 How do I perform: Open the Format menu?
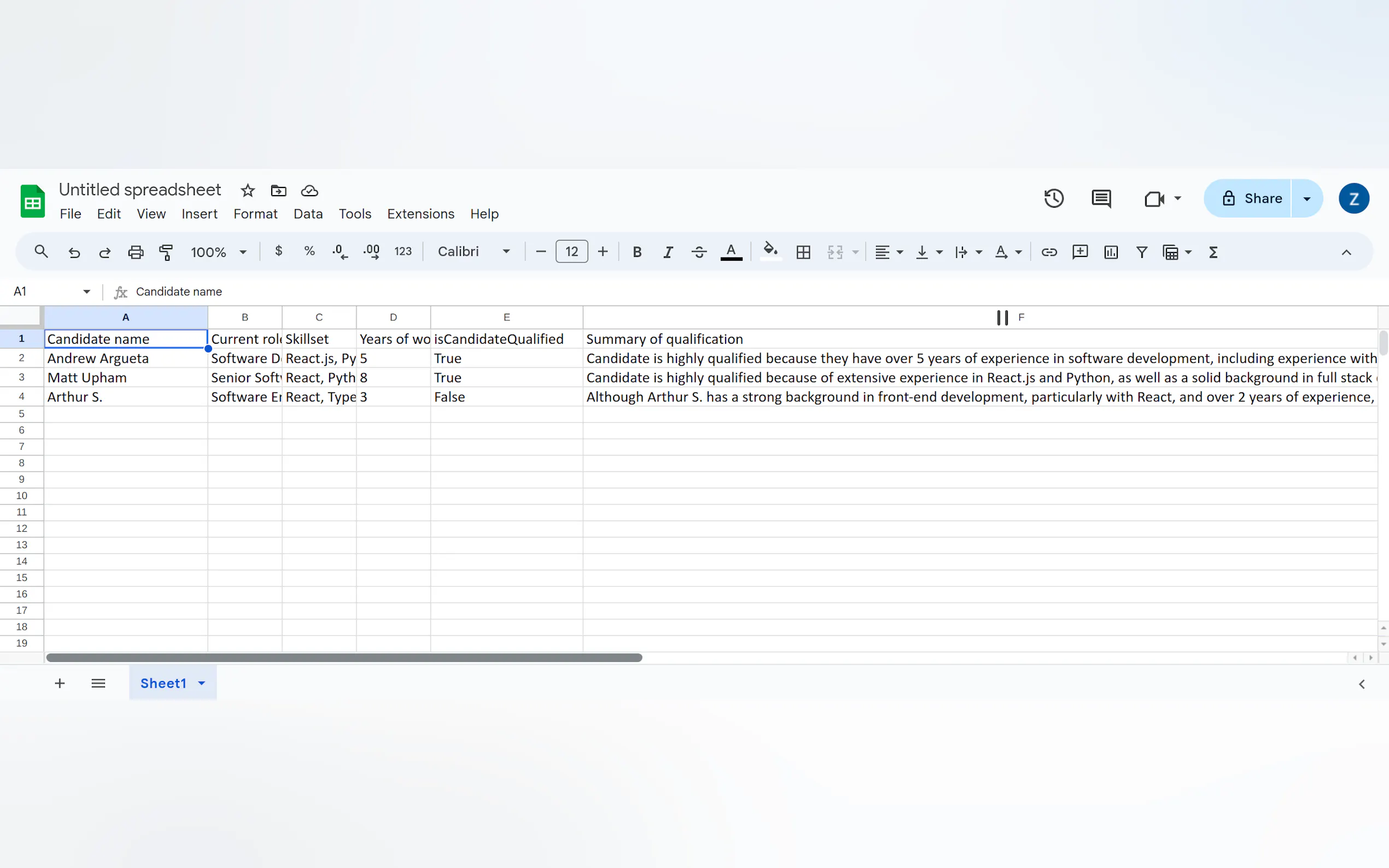(255, 214)
